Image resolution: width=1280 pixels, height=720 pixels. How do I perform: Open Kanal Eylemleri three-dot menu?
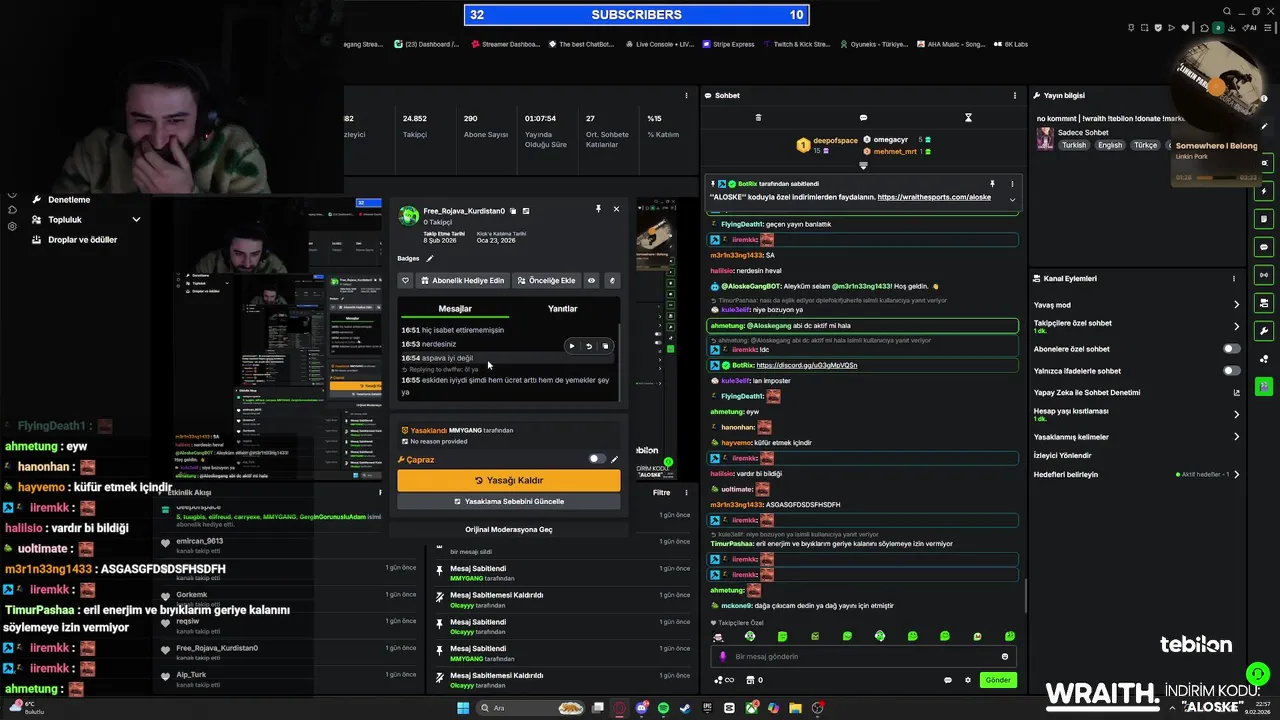[1234, 279]
